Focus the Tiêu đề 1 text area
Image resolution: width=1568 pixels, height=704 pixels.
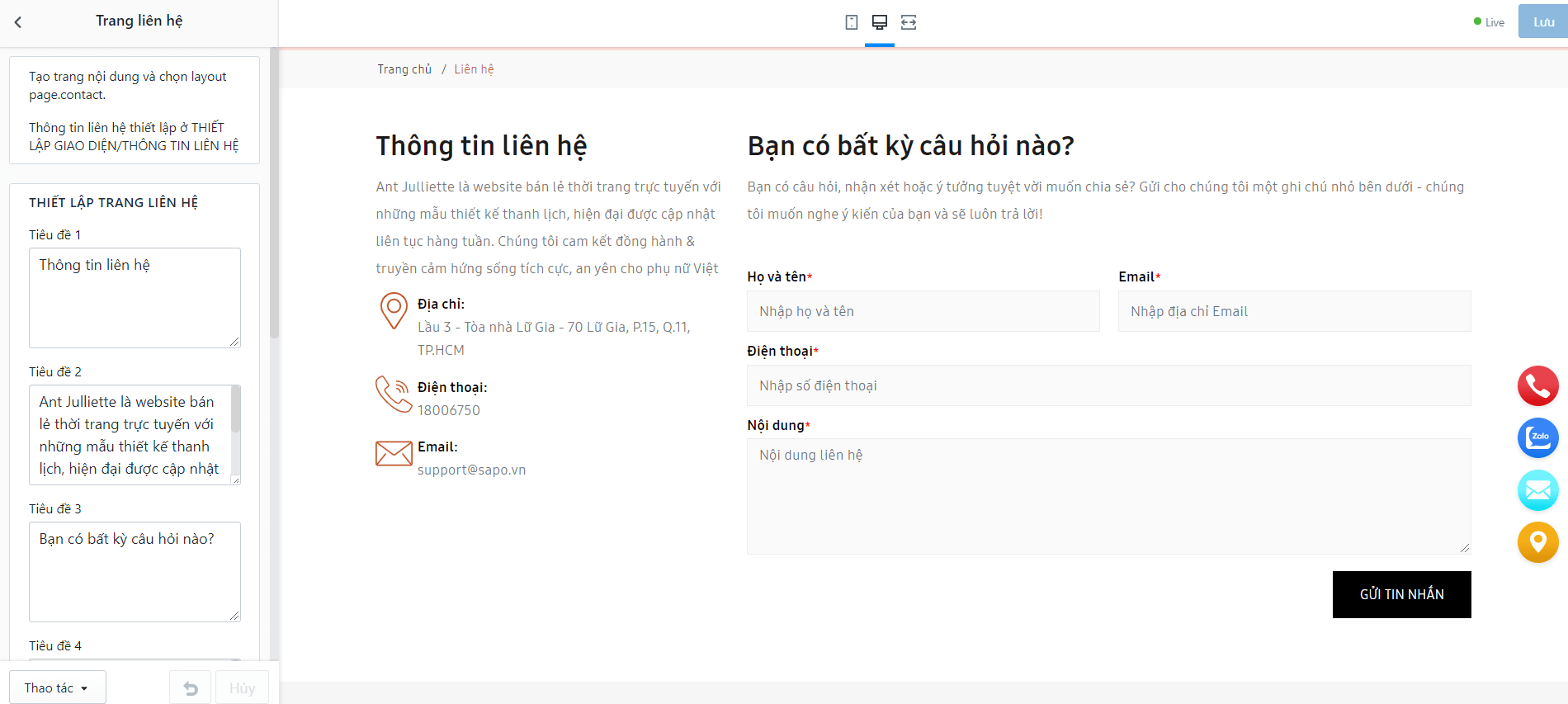(x=135, y=298)
